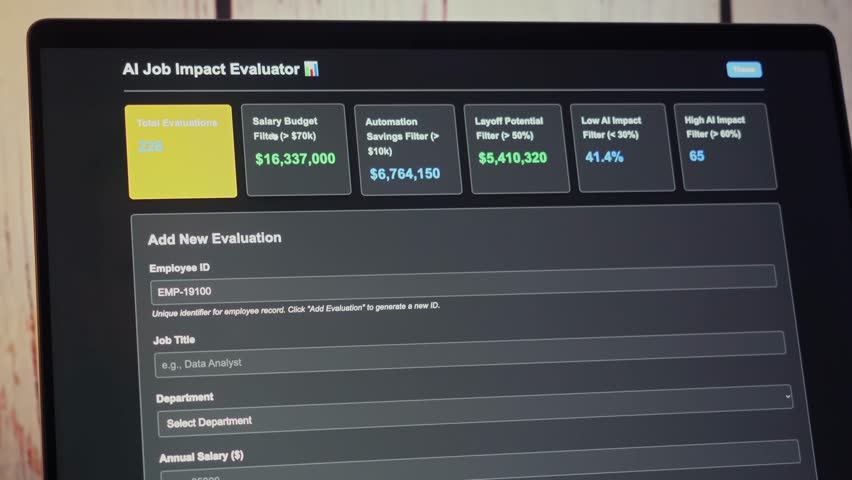Open the Select Department dropdown
This screenshot has height=480, width=852.
(475, 411)
